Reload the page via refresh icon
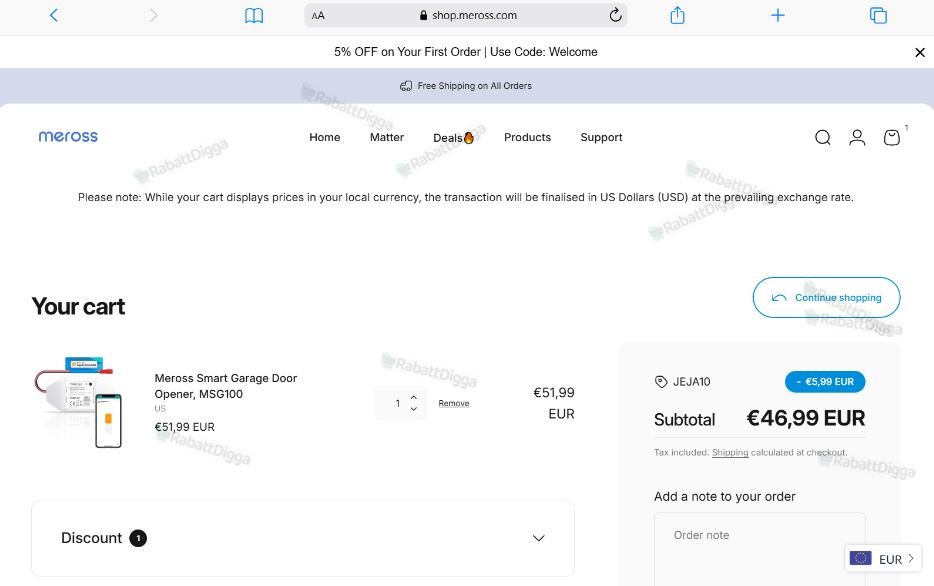Image resolution: width=934 pixels, height=586 pixels. click(x=615, y=15)
